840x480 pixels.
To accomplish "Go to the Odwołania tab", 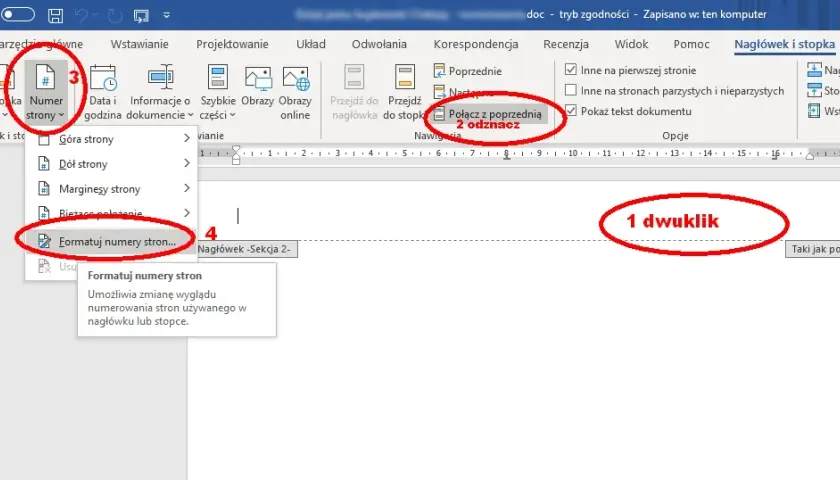I will tap(379, 44).
